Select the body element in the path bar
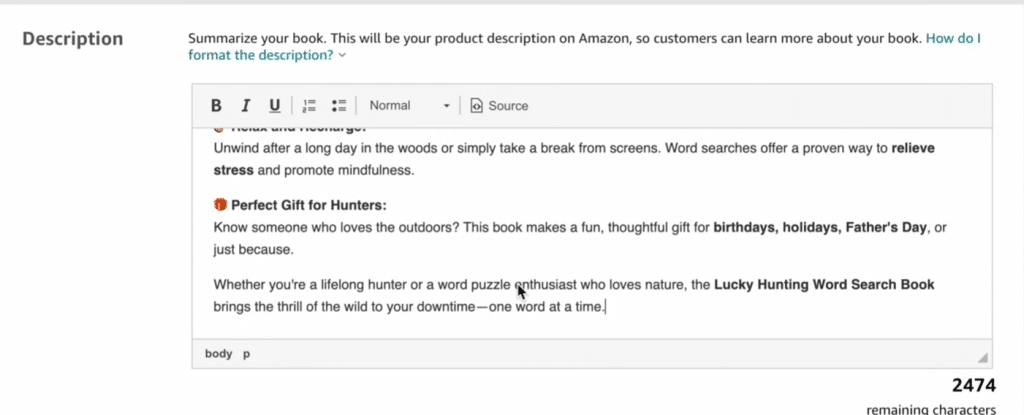1024x415 pixels. coord(218,353)
